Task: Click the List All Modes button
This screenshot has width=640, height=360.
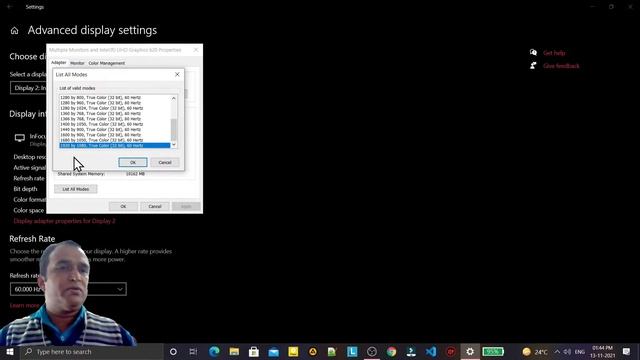Action: (76, 189)
